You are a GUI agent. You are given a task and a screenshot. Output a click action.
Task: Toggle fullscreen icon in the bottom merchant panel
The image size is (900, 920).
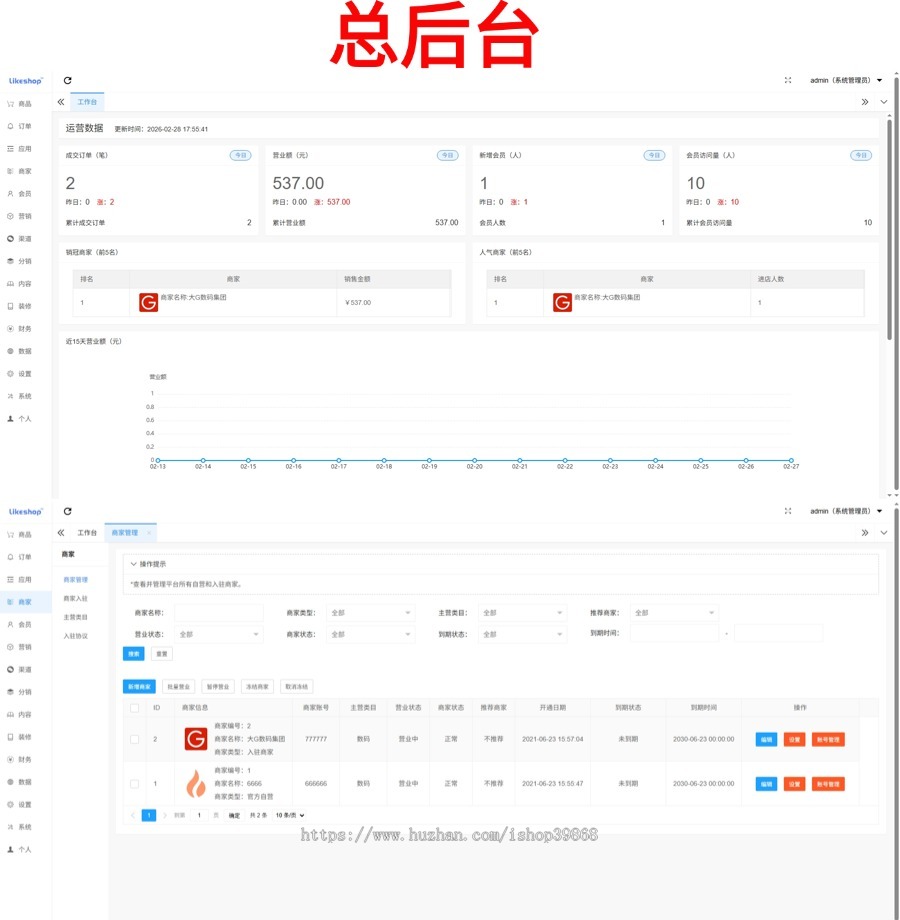click(x=788, y=511)
